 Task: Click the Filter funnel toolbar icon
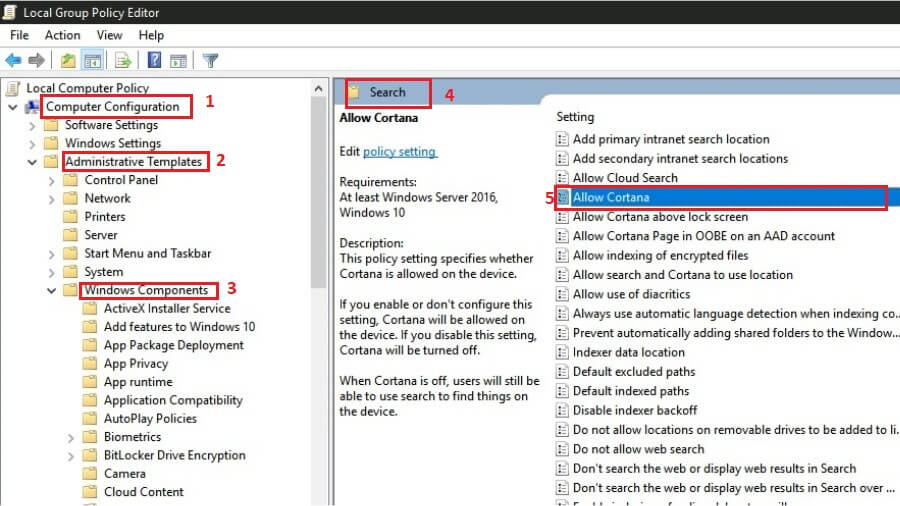click(211, 60)
